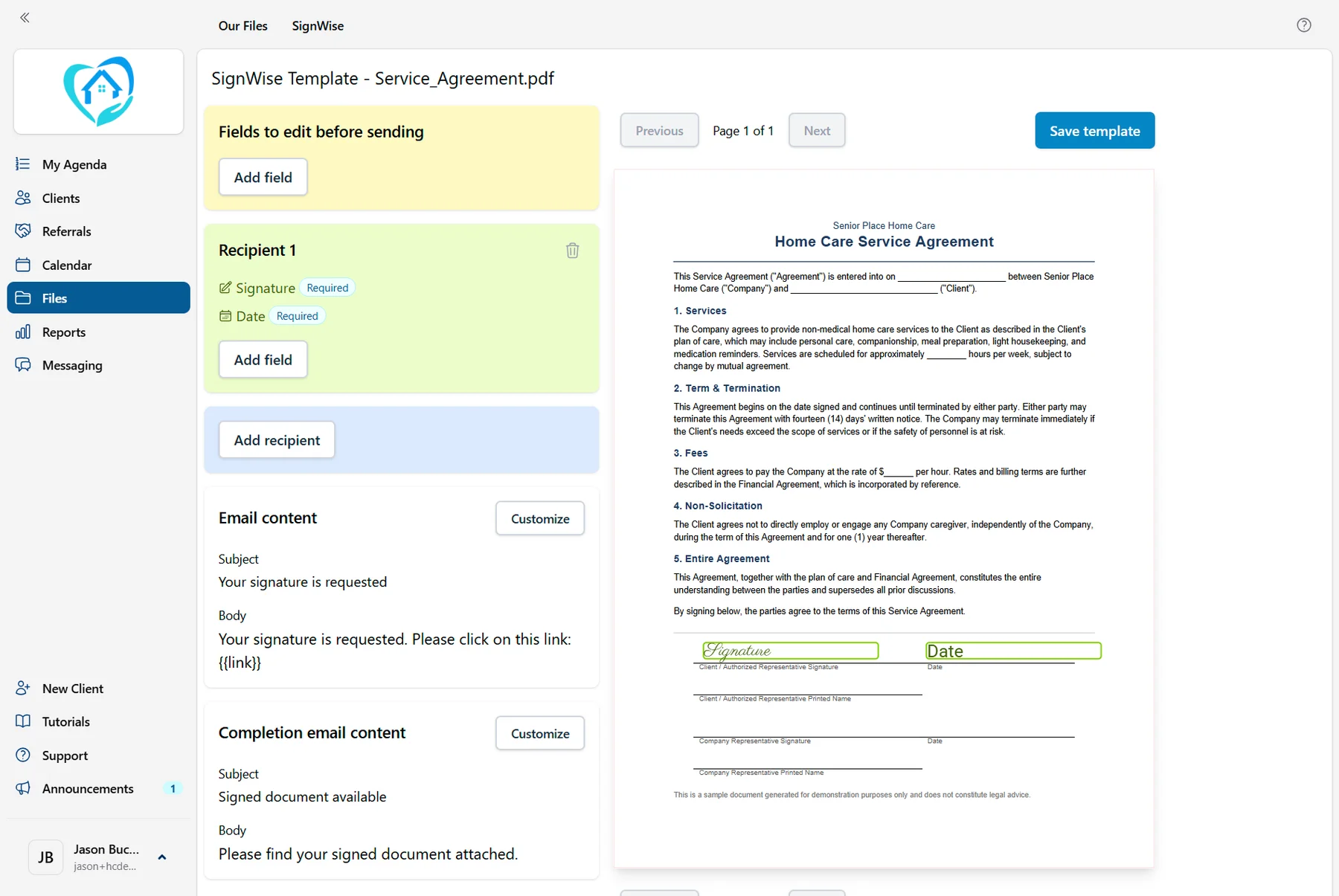Select the Signature field on the document

click(x=790, y=651)
